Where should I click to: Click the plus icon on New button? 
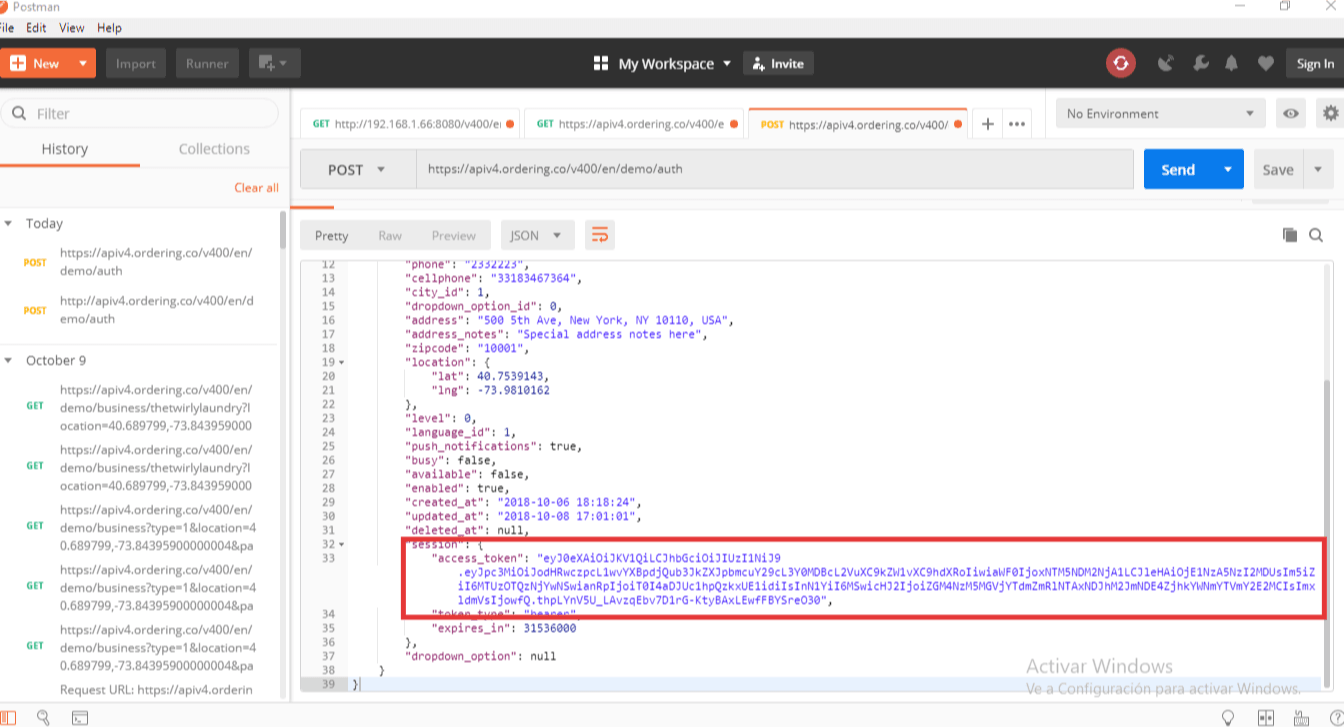[18, 63]
